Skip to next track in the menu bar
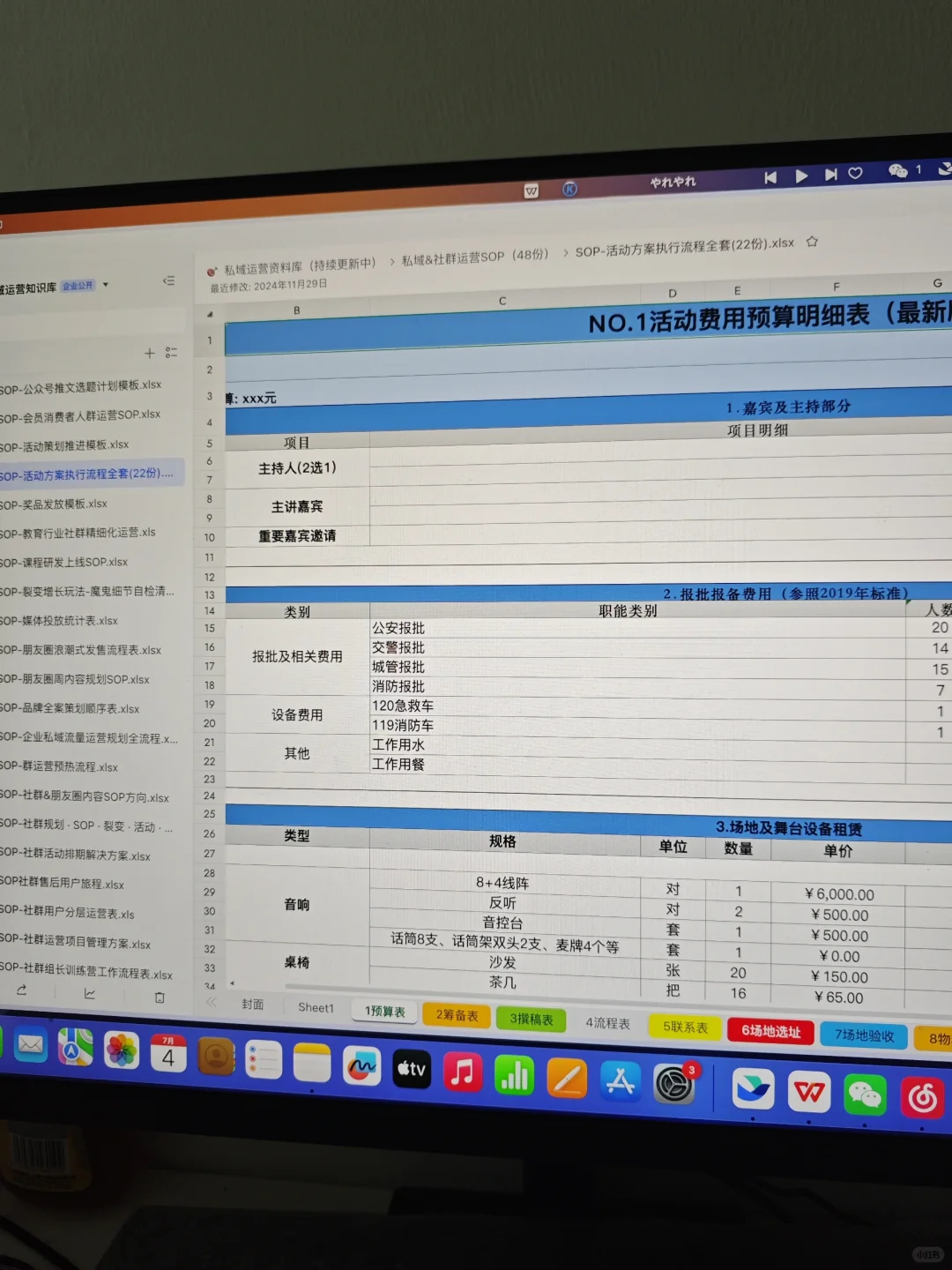Image resolution: width=952 pixels, height=1270 pixels. point(829,175)
